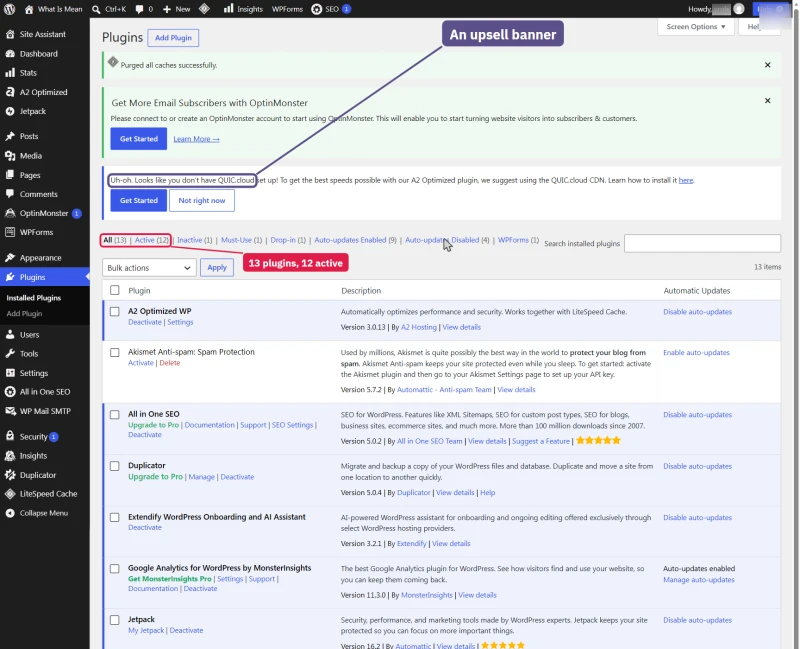This screenshot has width=800, height=649.
Task: Click the LiteSpeed diamond icon in admin bar
Action: tap(204, 9)
